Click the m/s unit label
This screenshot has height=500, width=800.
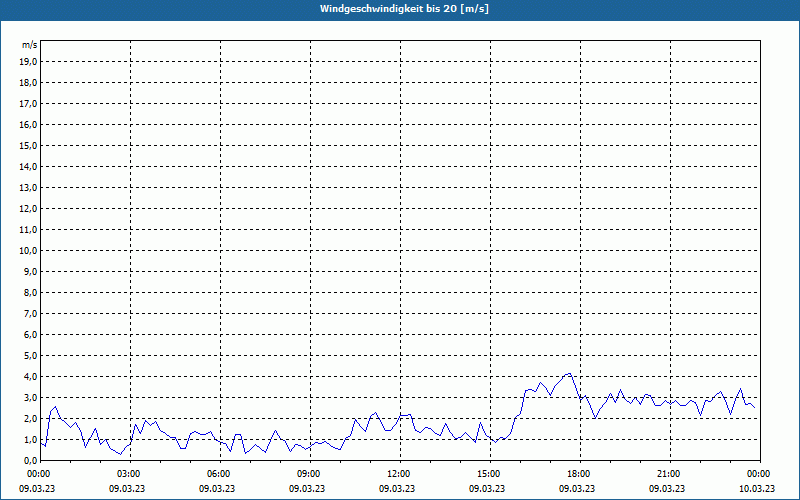click(x=29, y=45)
